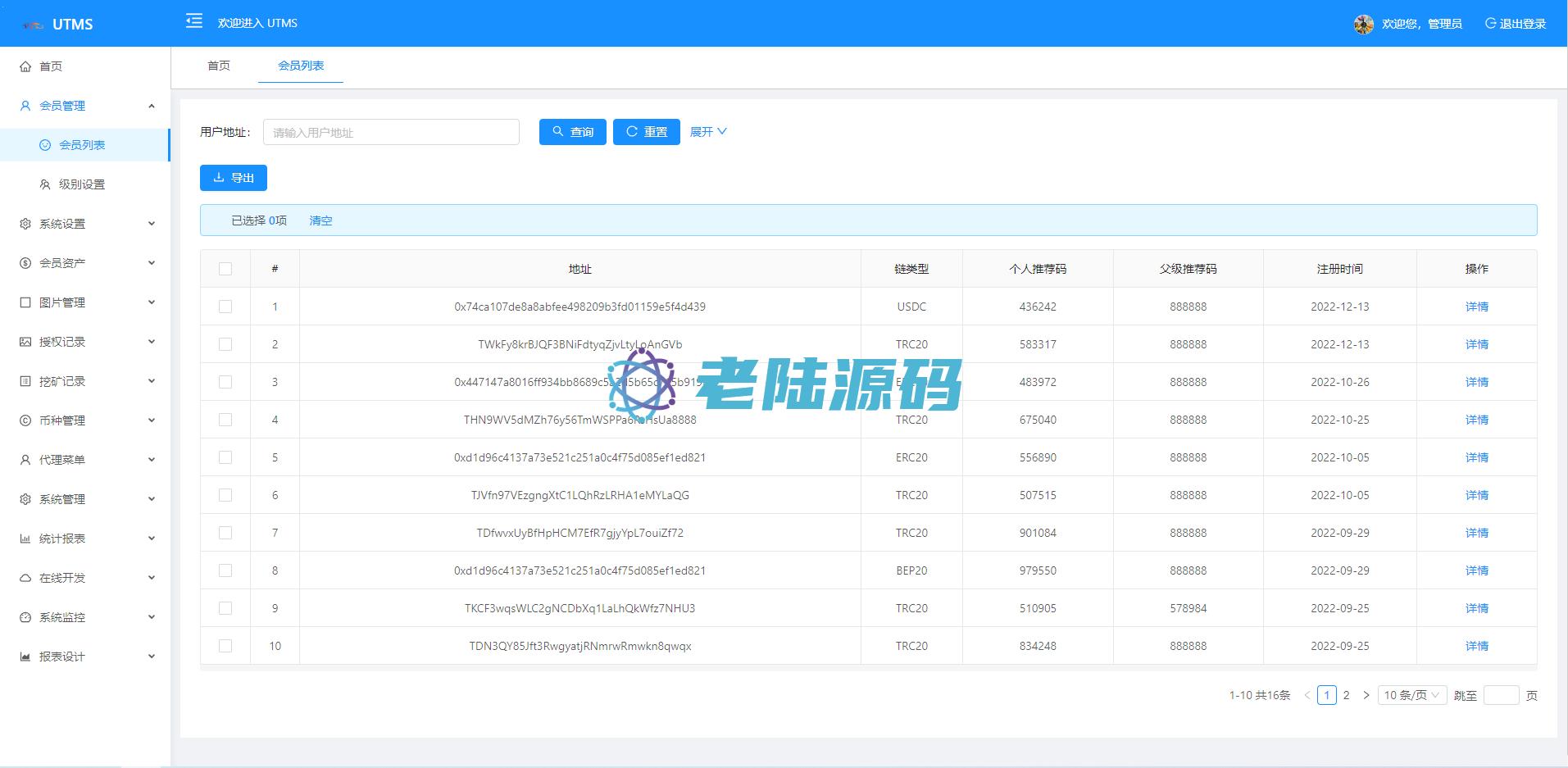Screen dimensions: 1568x768
Task: Focus the 用户地址 input field
Action: click(x=391, y=132)
